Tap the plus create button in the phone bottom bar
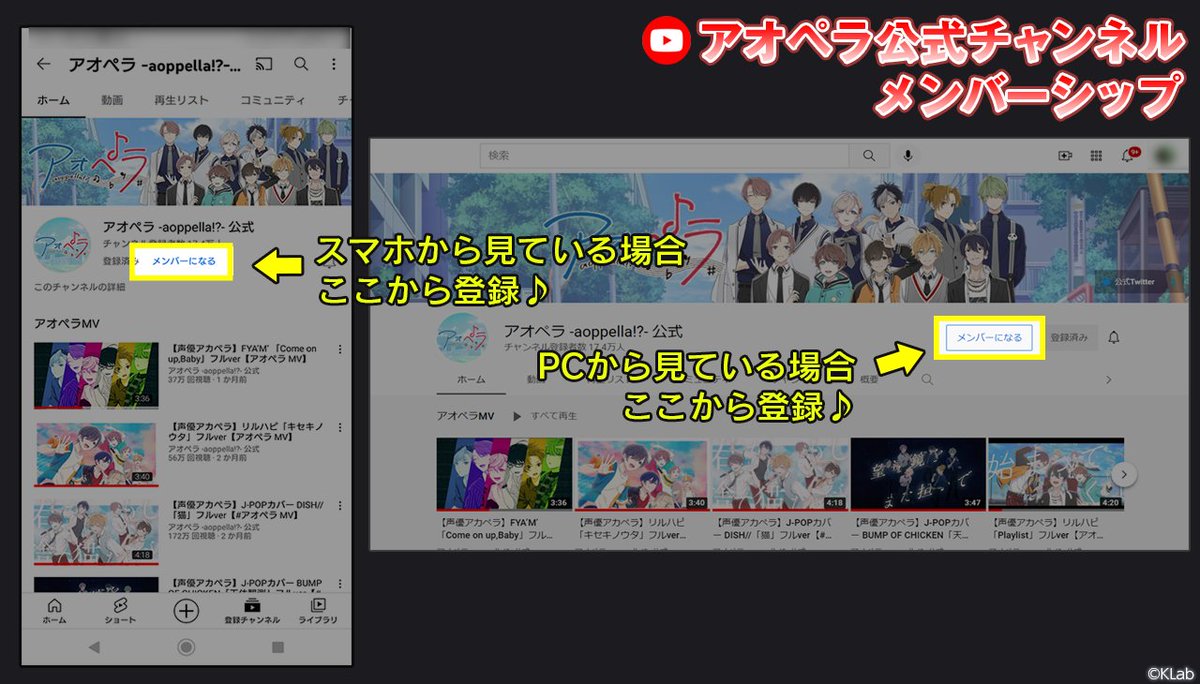This screenshot has width=1200, height=684. click(186, 610)
